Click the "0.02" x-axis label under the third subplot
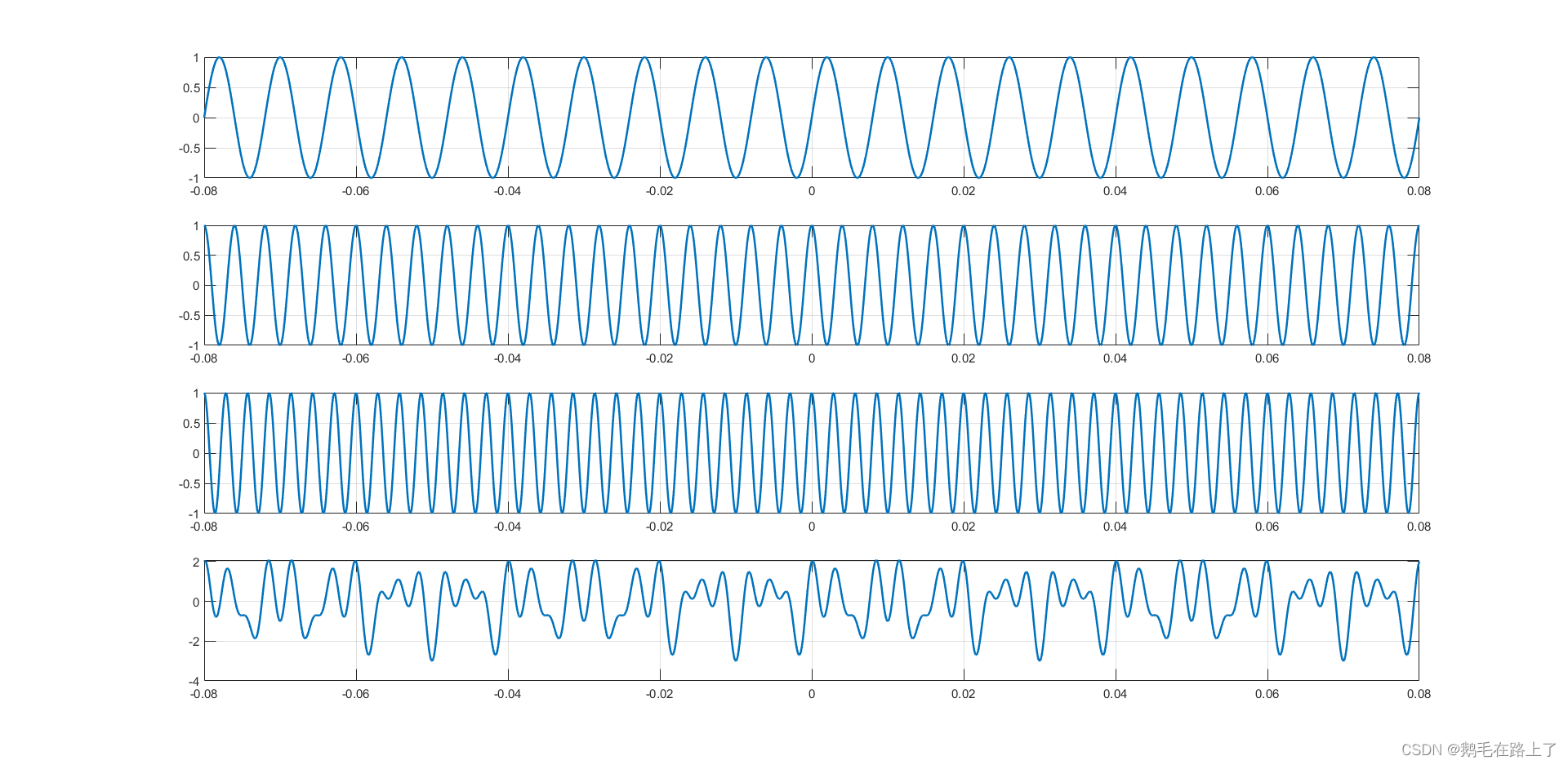This screenshot has width=1568, height=765. (963, 527)
